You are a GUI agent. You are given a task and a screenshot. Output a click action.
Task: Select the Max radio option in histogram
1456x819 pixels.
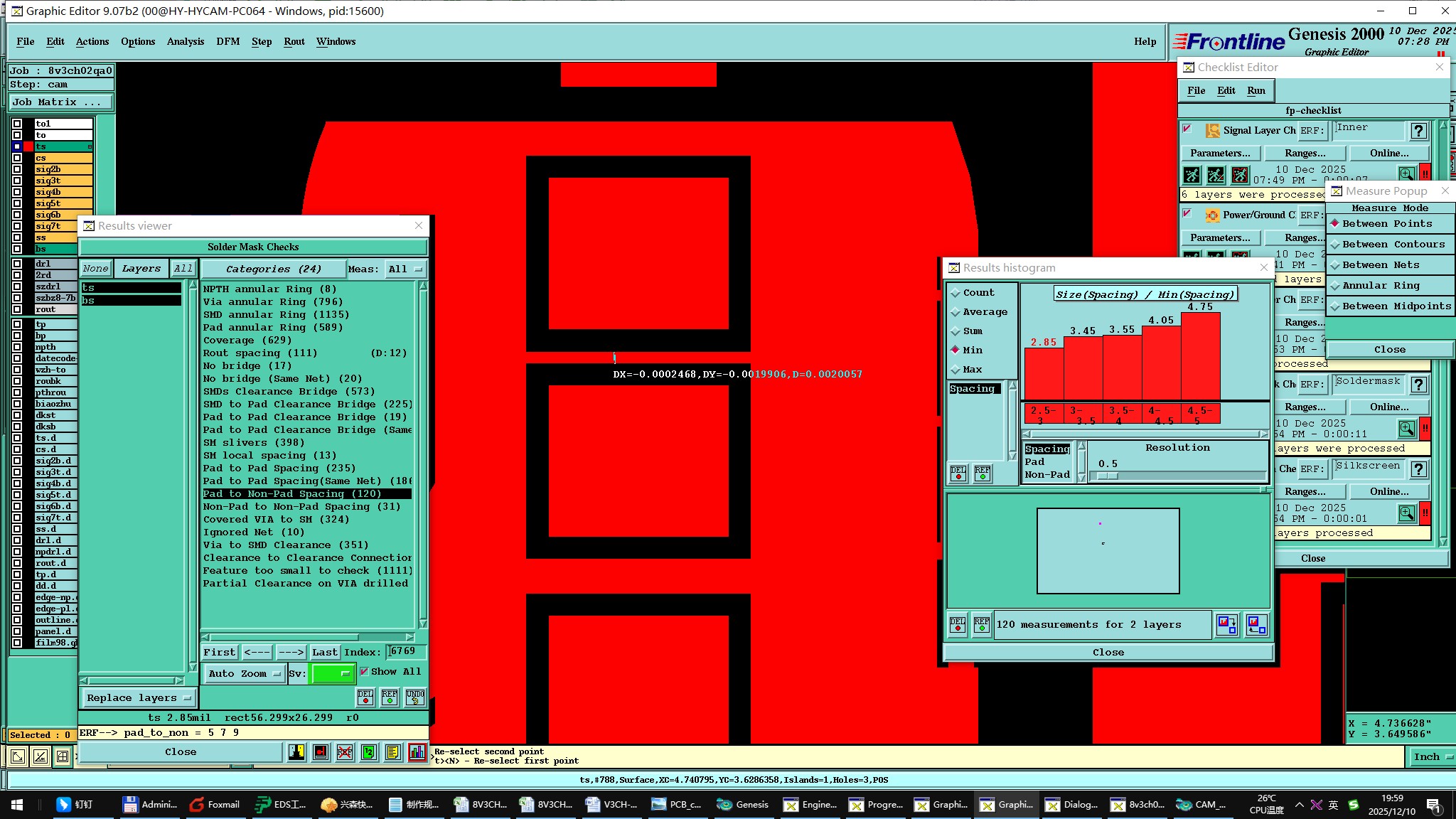point(956,370)
